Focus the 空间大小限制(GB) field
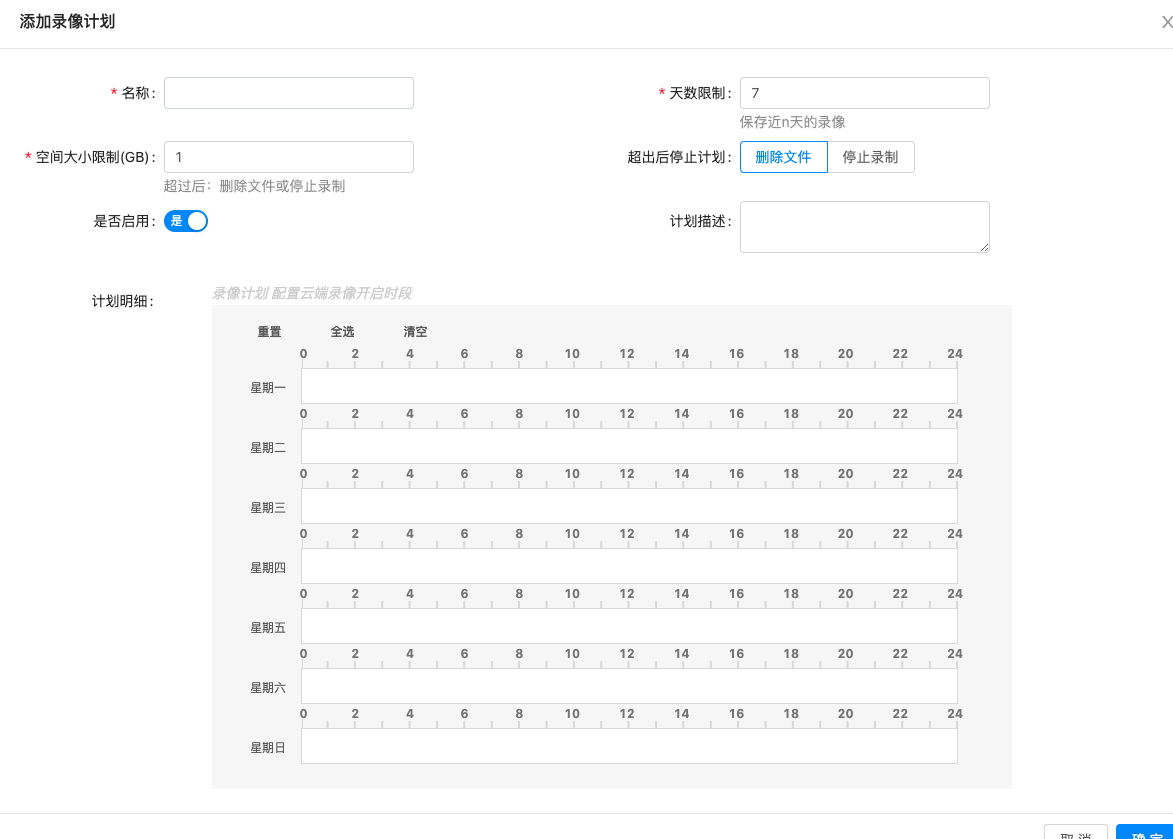Image resolution: width=1173 pixels, height=839 pixels. [x=288, y=157]
